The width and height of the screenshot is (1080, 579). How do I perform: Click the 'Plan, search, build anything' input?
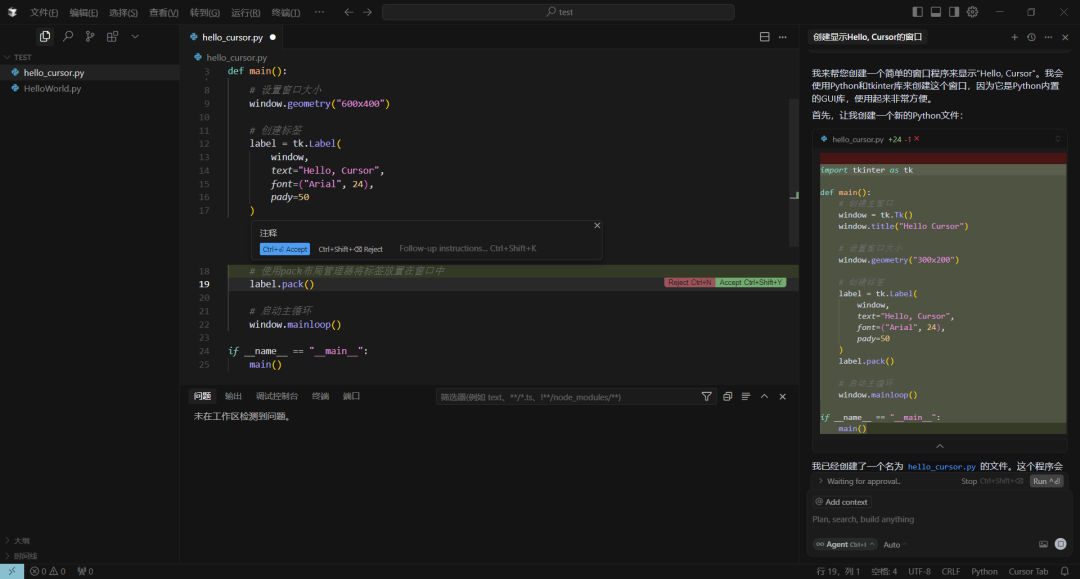tap(939, 519)
